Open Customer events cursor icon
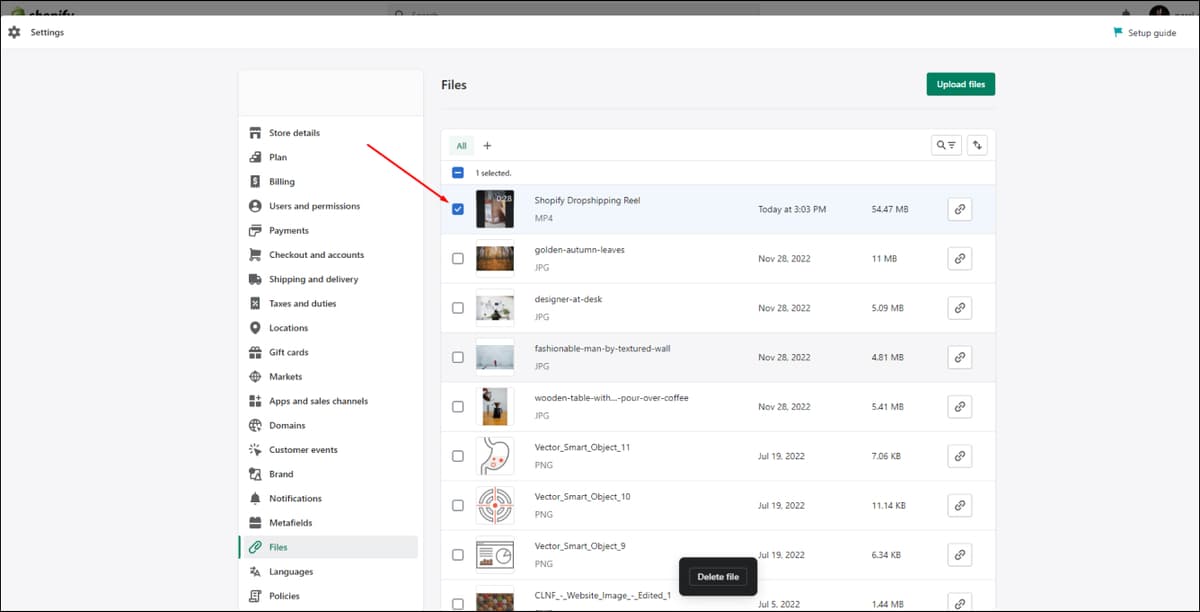The image size is (1200, 612). click(x=255, y=450)
